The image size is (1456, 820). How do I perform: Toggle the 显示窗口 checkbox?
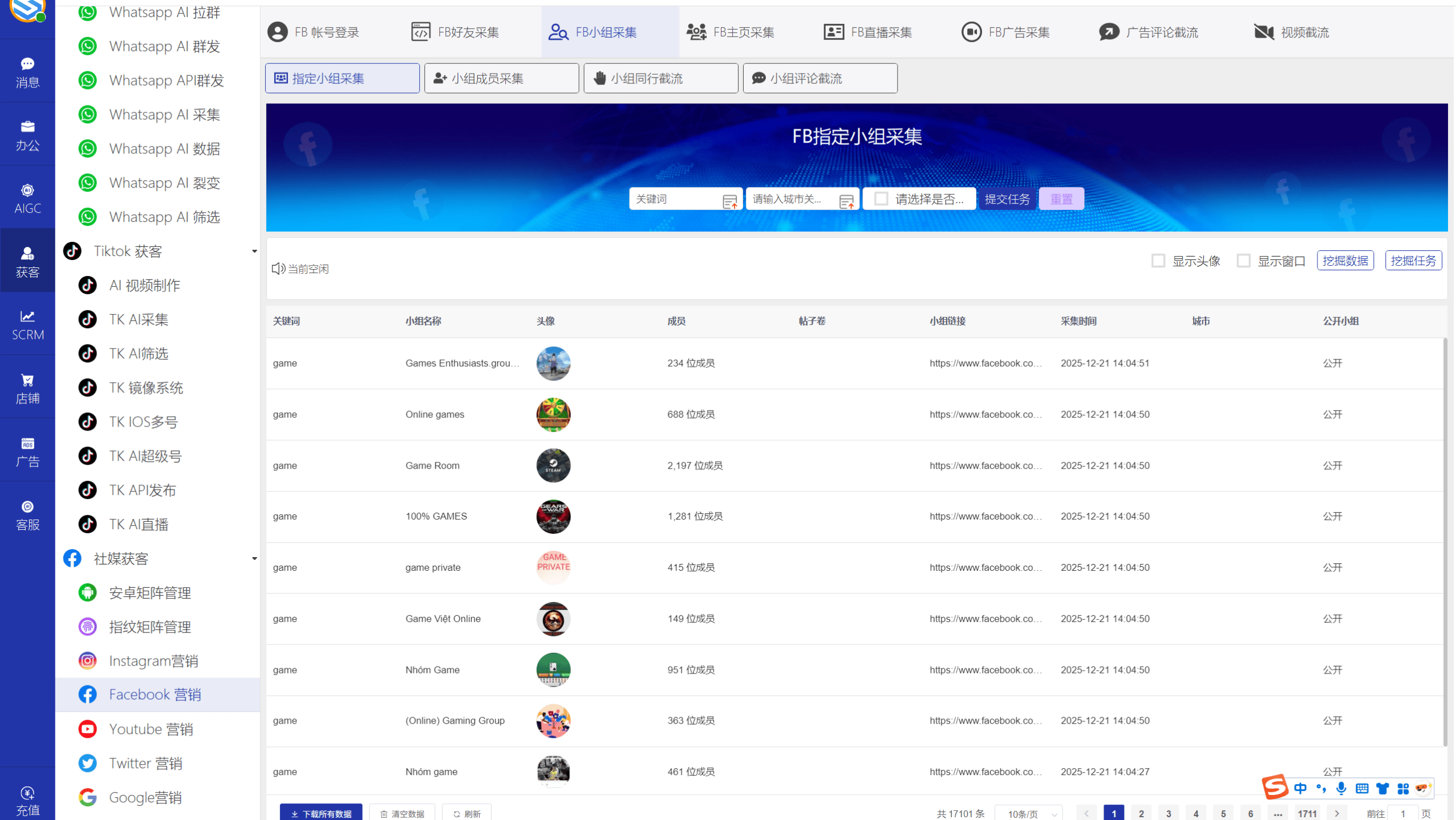point(1243,261)
